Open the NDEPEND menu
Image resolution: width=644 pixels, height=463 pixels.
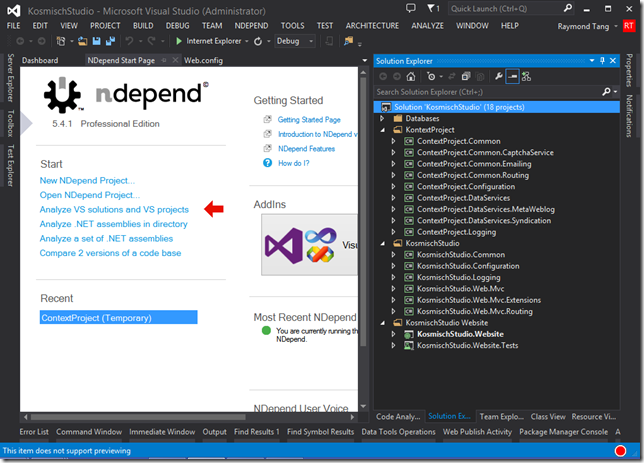point(251,25)
